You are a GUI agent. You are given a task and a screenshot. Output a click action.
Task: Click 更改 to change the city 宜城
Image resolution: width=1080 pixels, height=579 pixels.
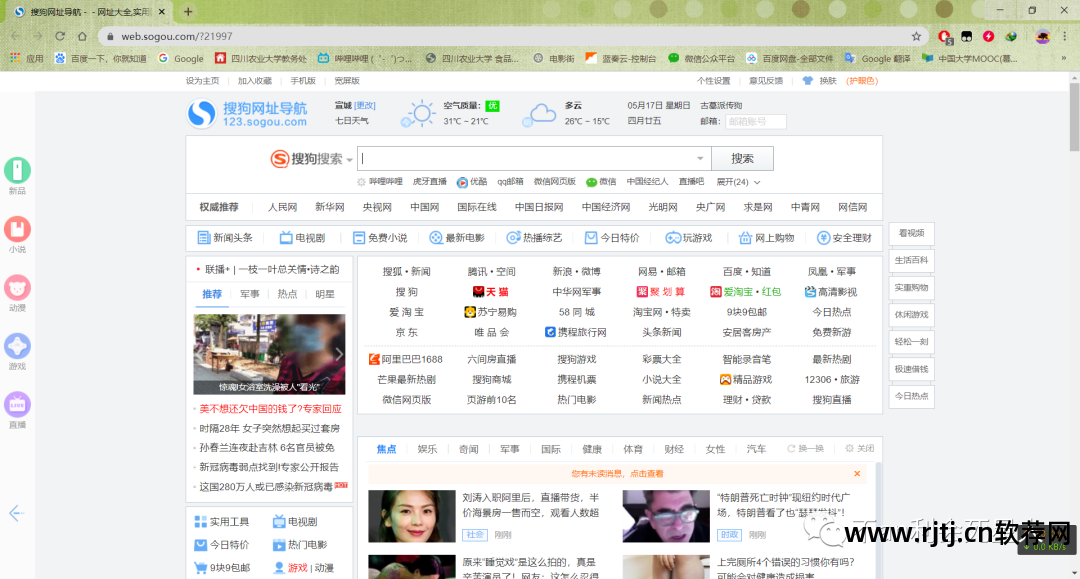click(363, 105)
